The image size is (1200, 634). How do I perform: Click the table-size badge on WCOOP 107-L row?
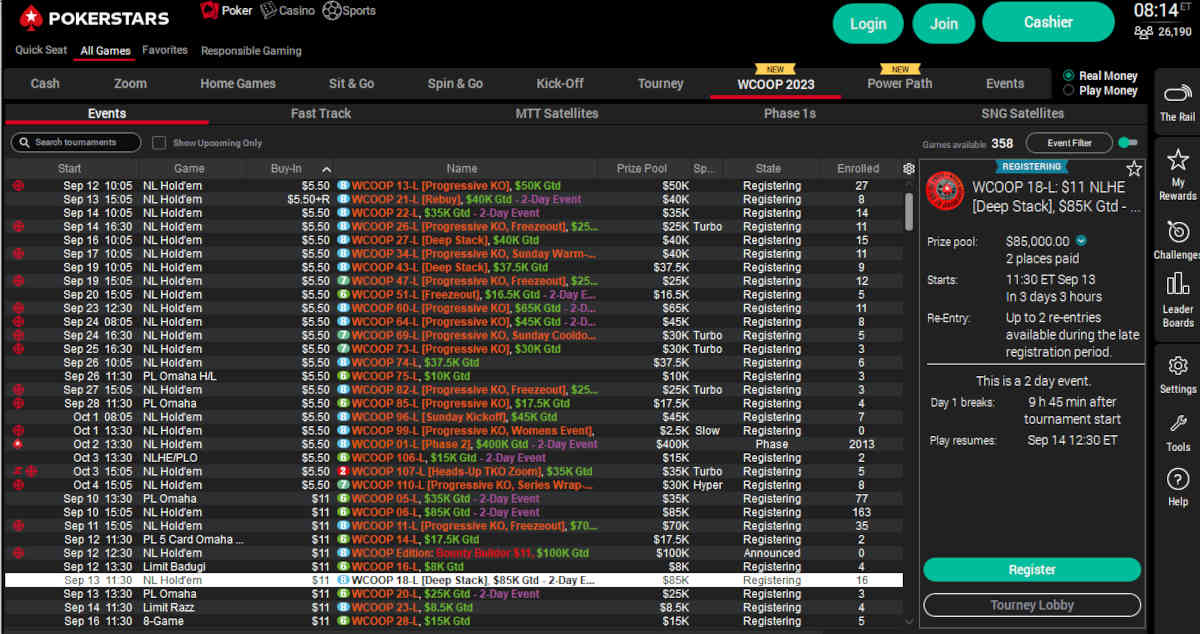pos(343,471)
